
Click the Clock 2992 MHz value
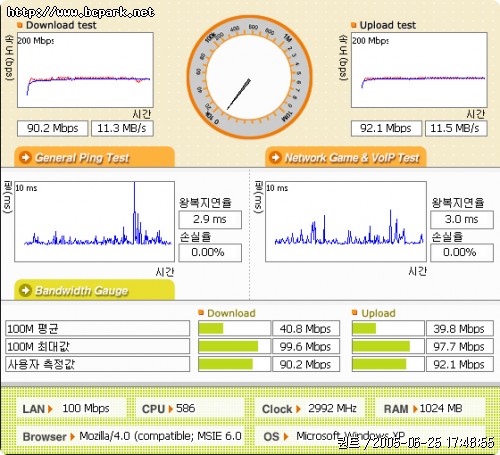click(x=332, y=408)
